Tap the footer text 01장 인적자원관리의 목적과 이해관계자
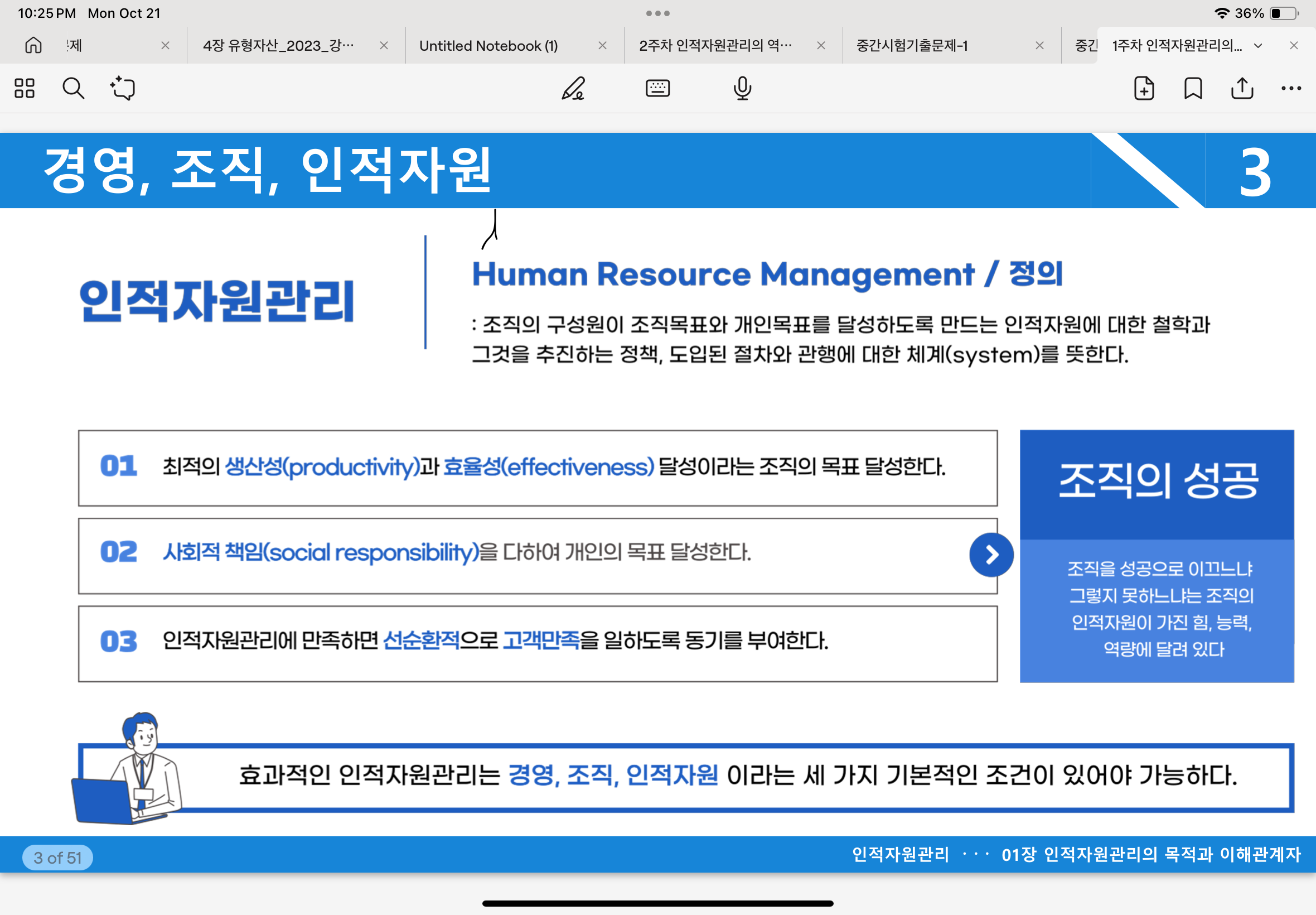Screen dimensions: 1316x915 [1151, 854]
